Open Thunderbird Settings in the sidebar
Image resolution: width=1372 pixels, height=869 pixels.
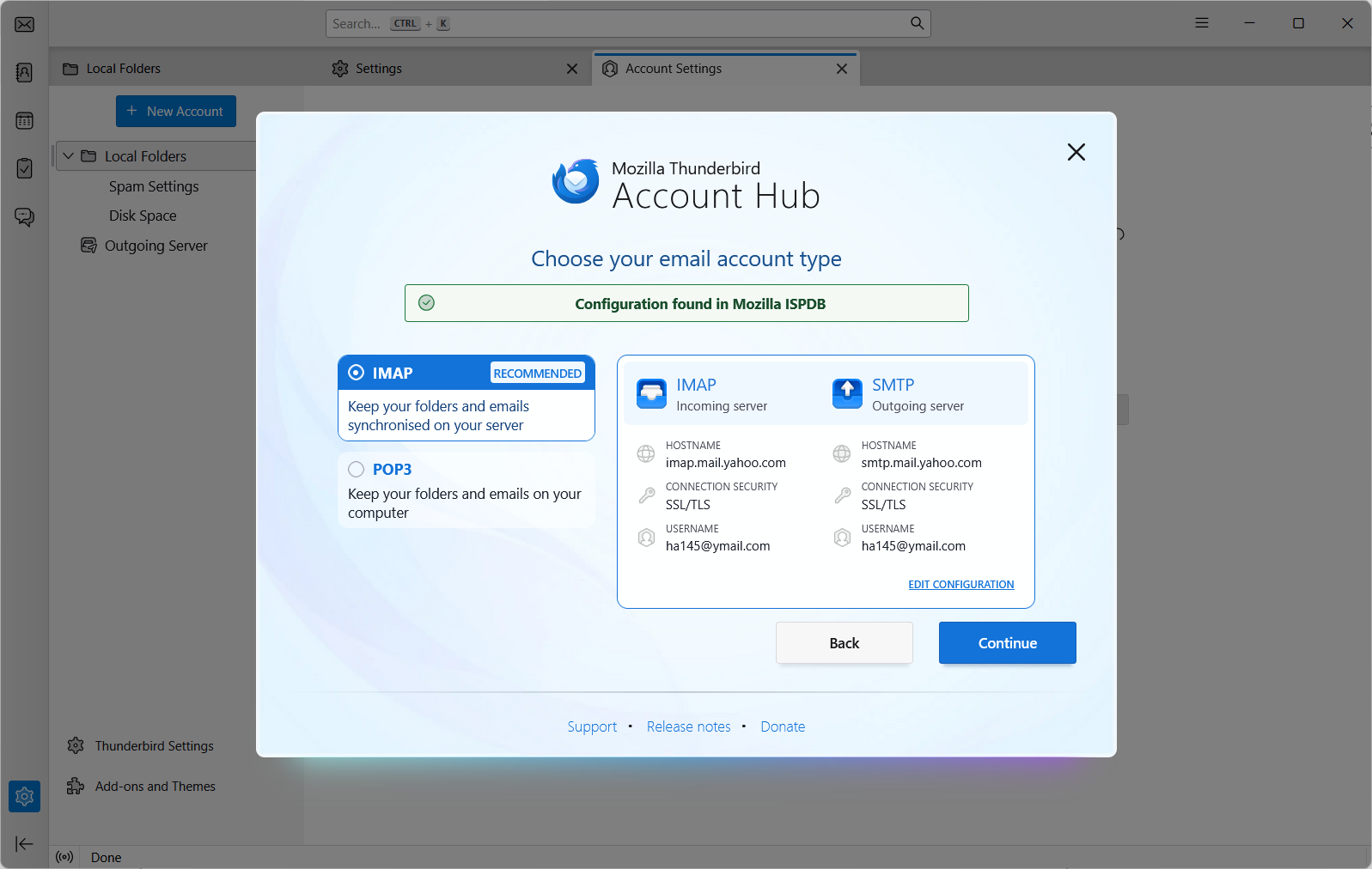[142, 746]
